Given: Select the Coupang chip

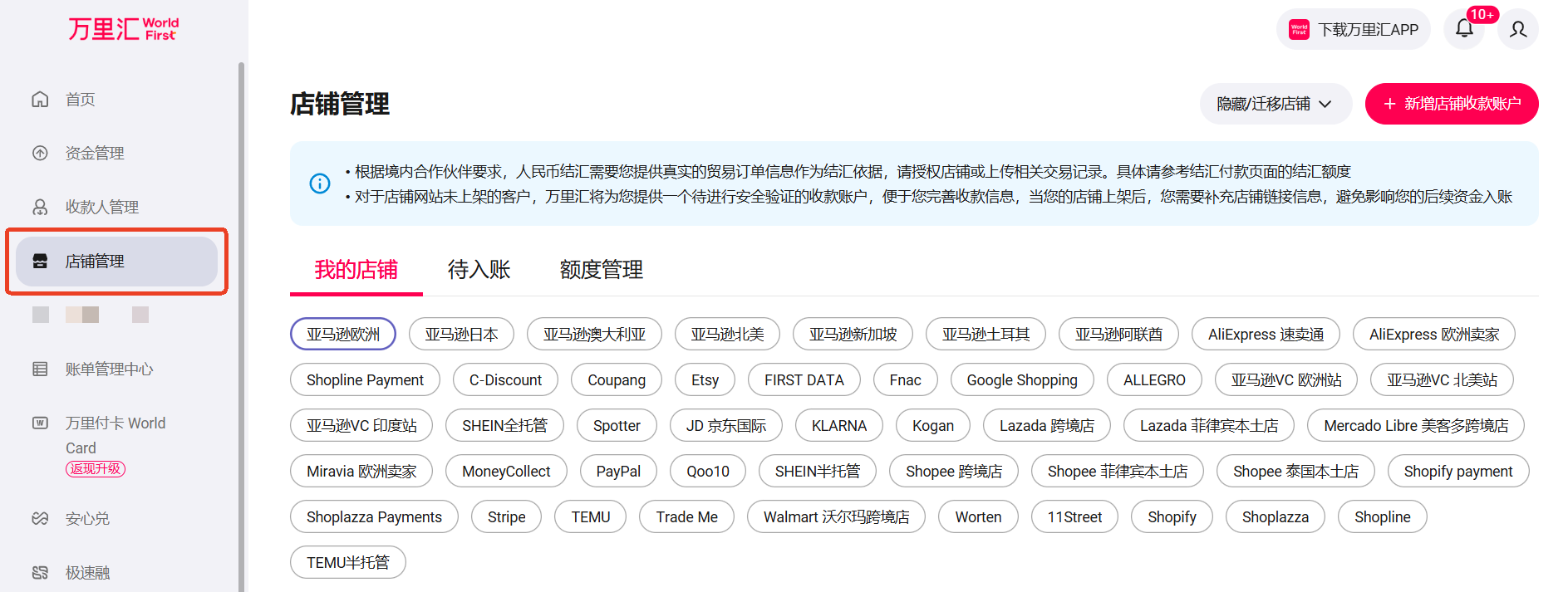Looking at the screenshot, I should (617, 379).
